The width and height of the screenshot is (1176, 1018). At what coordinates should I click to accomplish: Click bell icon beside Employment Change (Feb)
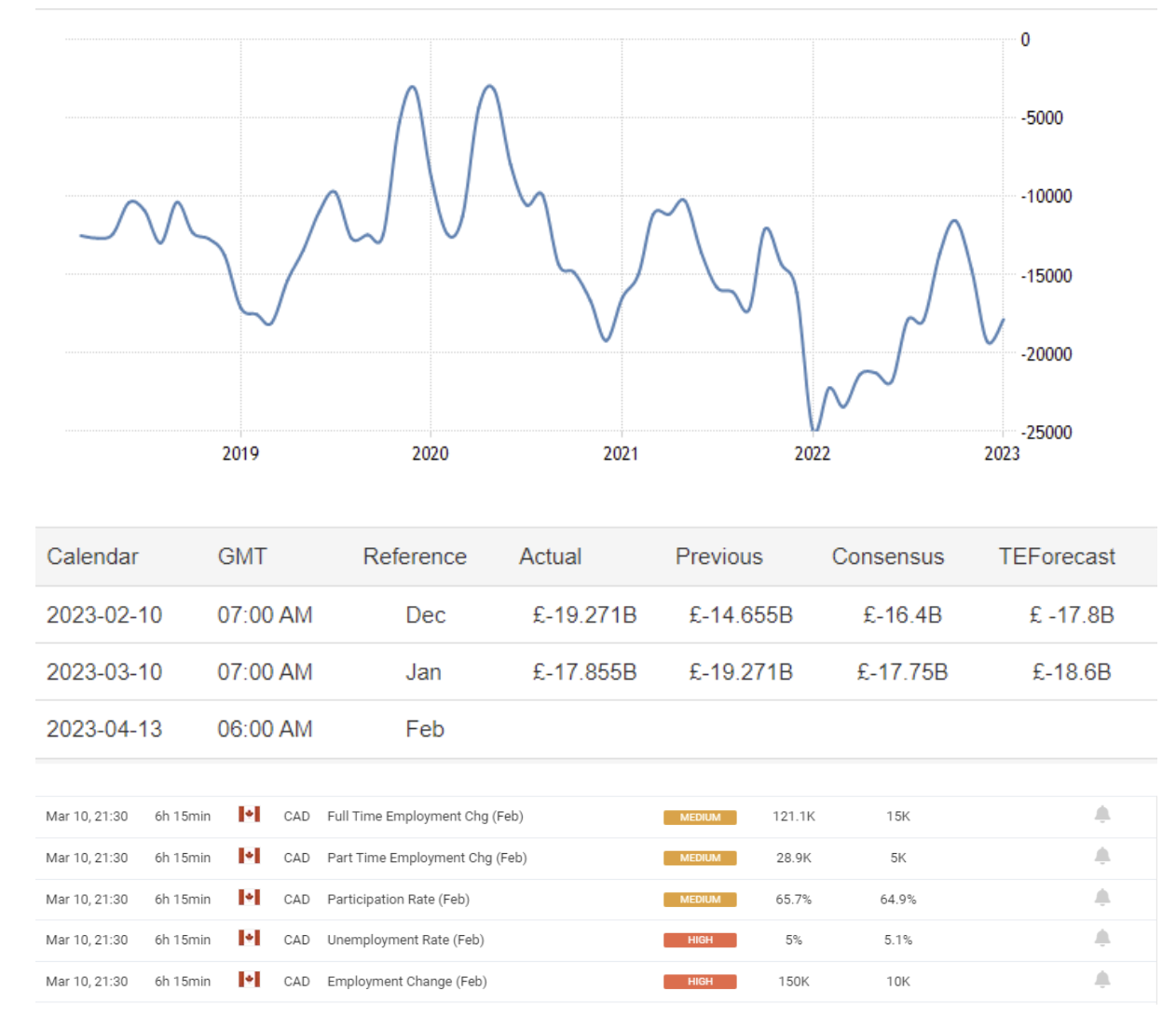tap(1101, 980)
